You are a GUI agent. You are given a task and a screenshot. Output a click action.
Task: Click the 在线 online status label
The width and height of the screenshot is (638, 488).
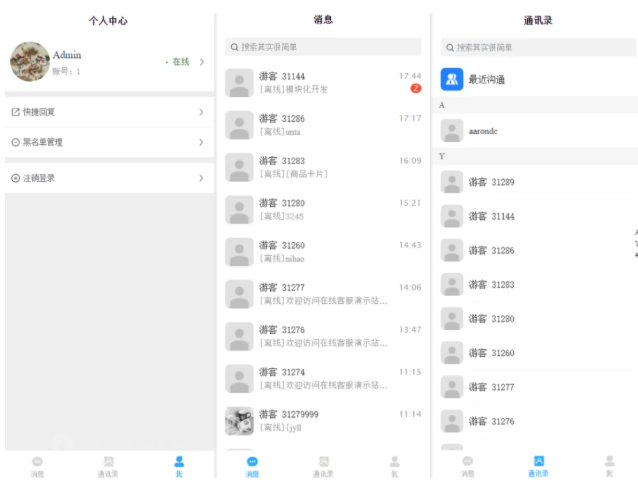pos(181,62)
